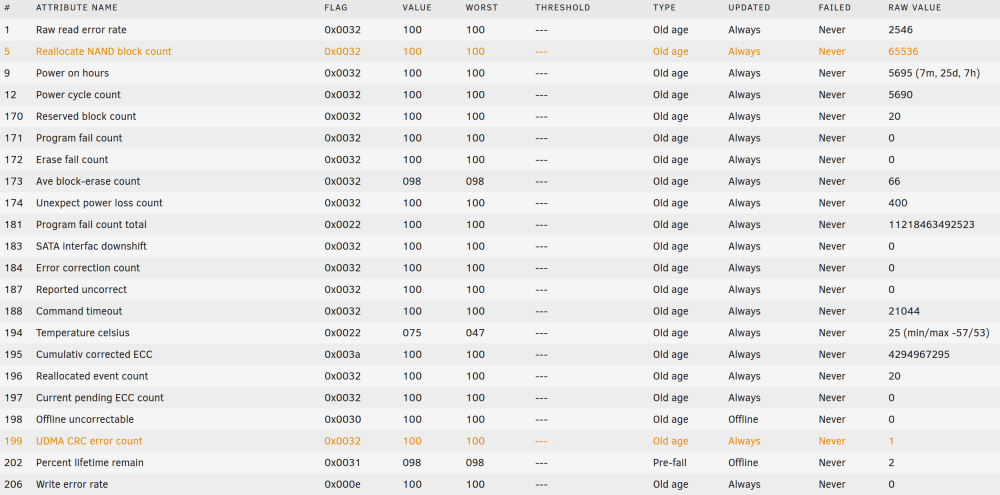This screenshot has width=1000, height=495.
Task: Click the RAW VALUE column header
Action: point(915,8)
